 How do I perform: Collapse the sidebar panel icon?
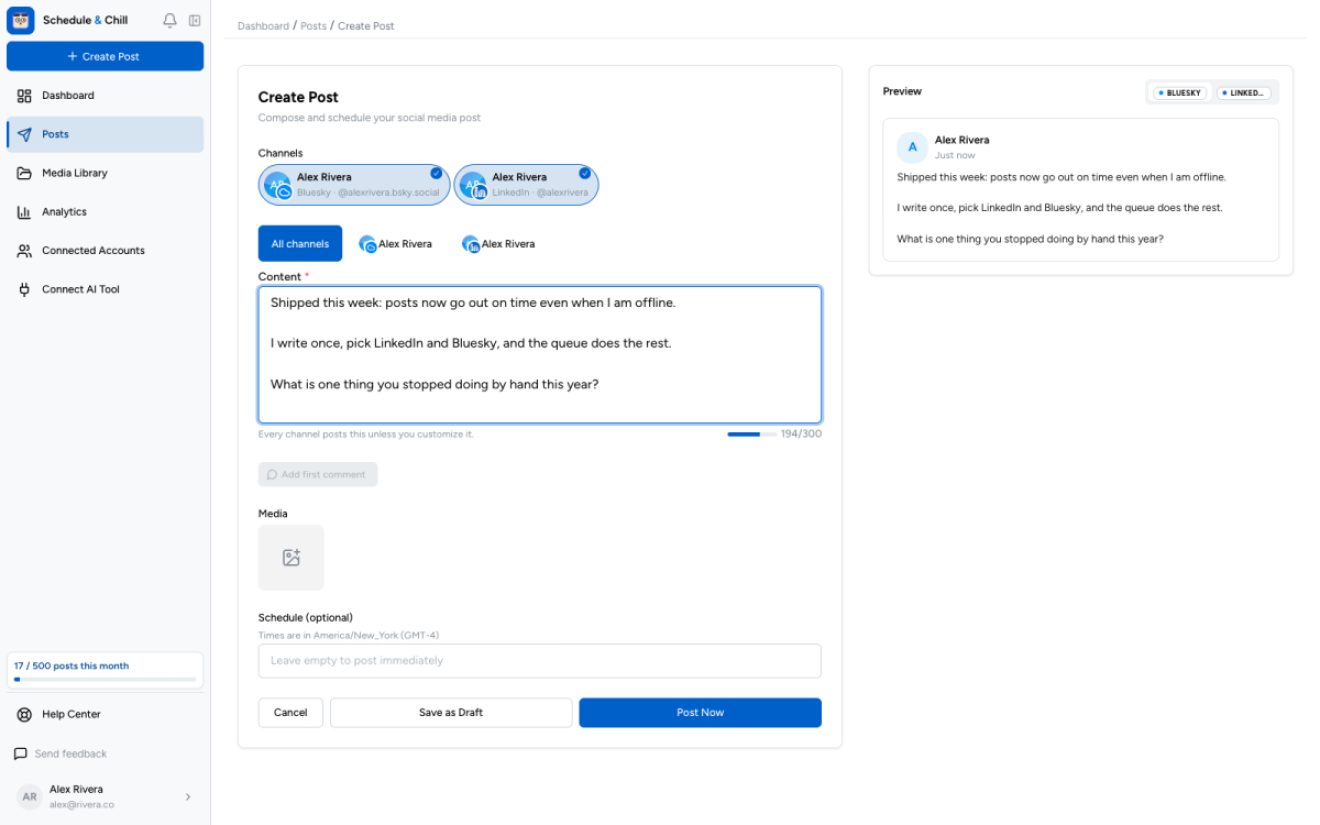pos(194,20)
